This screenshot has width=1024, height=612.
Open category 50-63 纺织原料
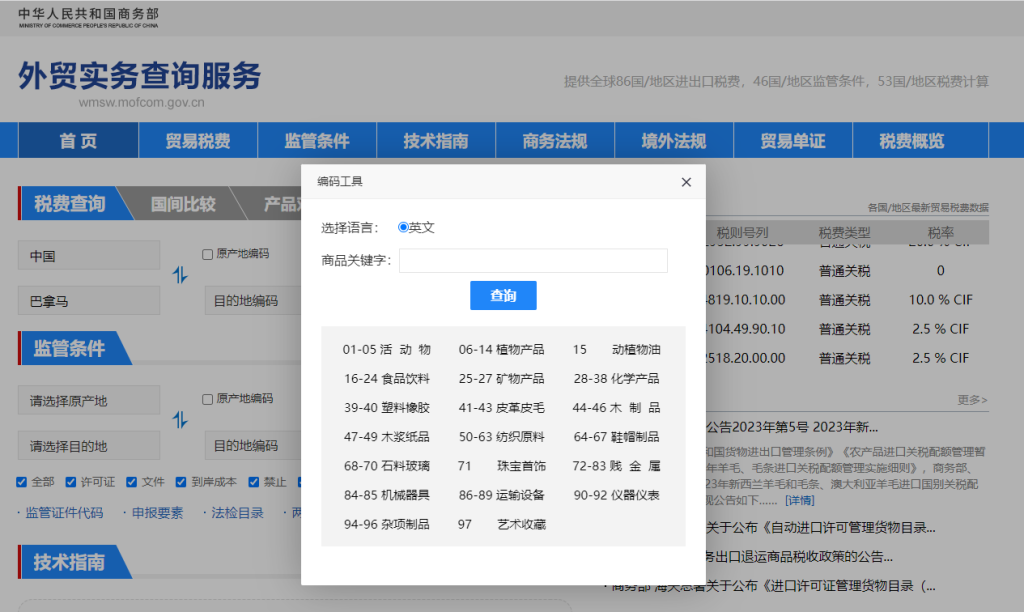502,437
